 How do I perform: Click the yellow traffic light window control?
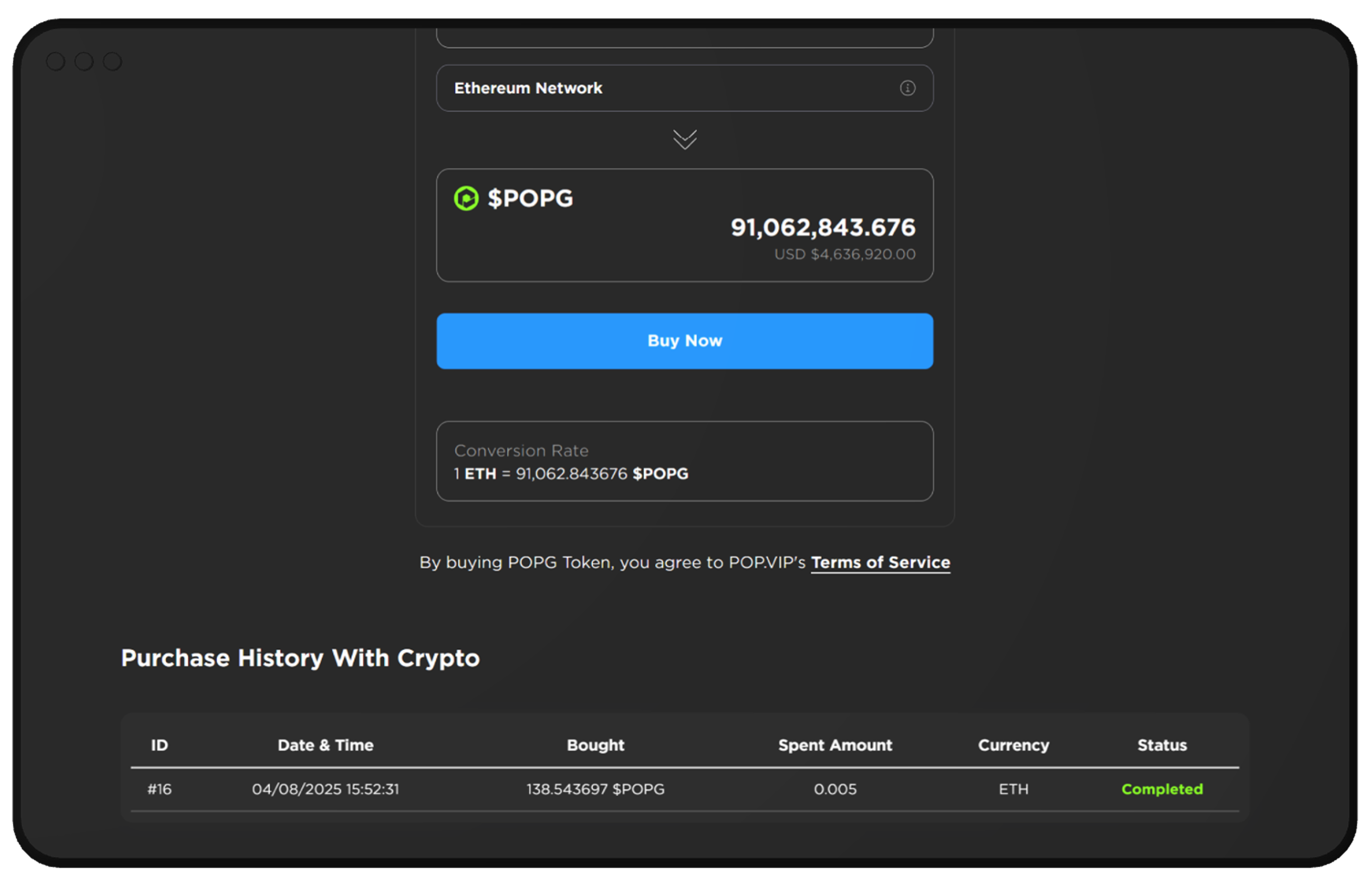click(x=84, y=60)
